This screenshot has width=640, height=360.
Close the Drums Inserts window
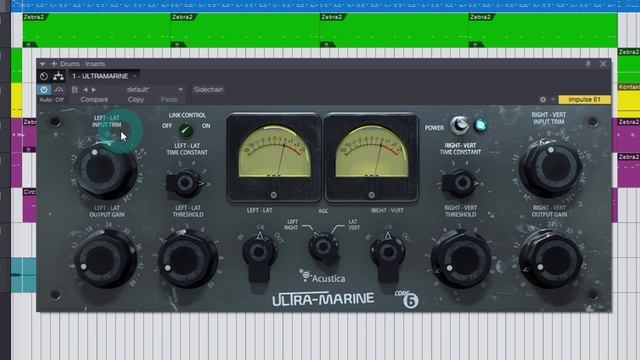(x=603, y=64)
